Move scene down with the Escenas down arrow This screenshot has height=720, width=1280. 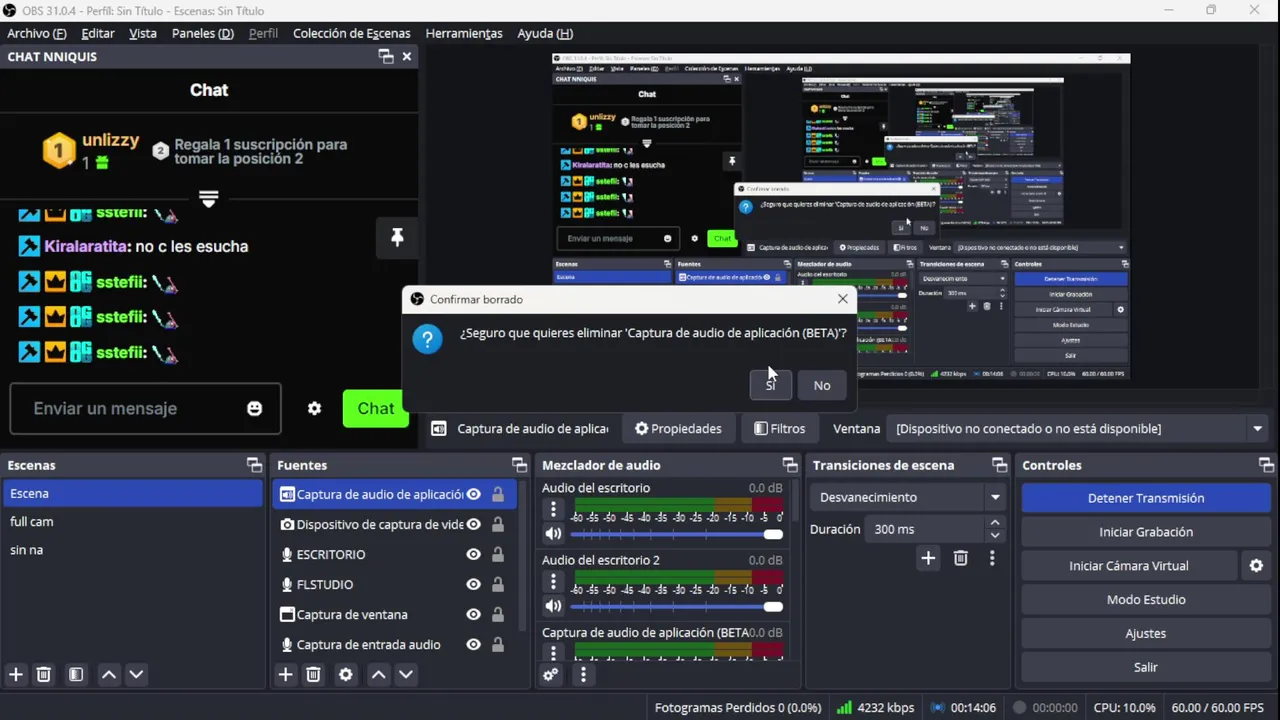tap(137, 675)
